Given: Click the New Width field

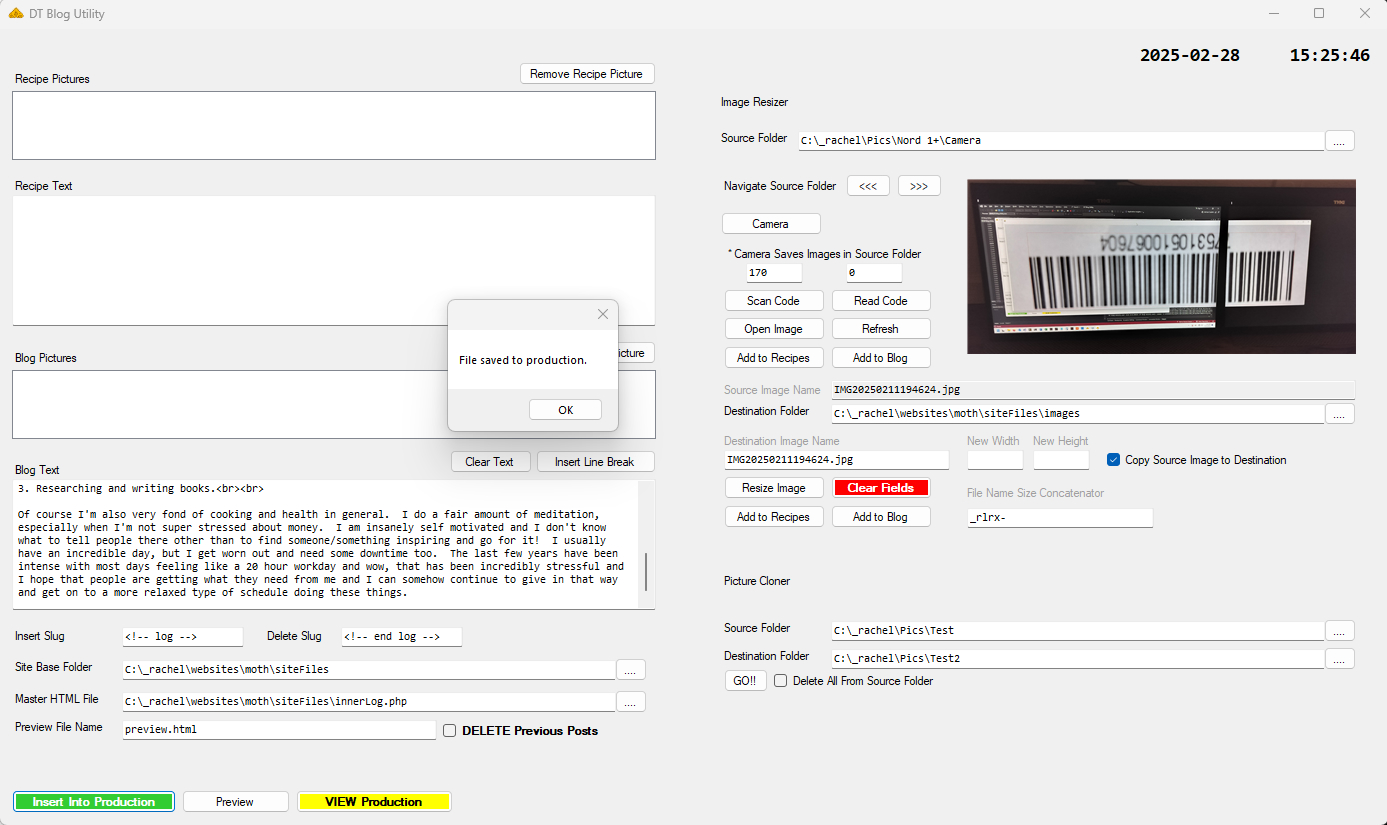Looking at the screenshot, I should 995,460.
